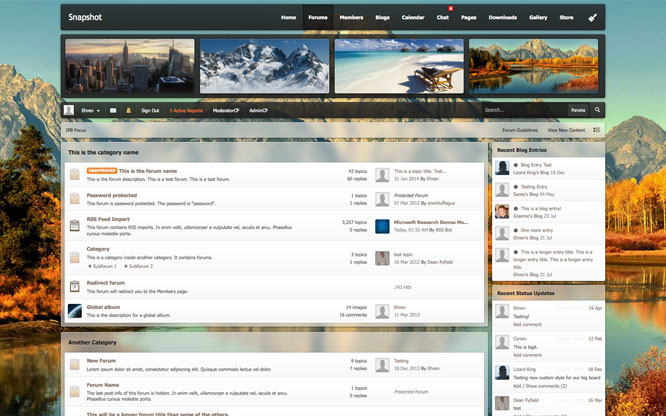Open the Forums search scope dropdown
The height and width of the screenshot is (416, 666).
578,110
